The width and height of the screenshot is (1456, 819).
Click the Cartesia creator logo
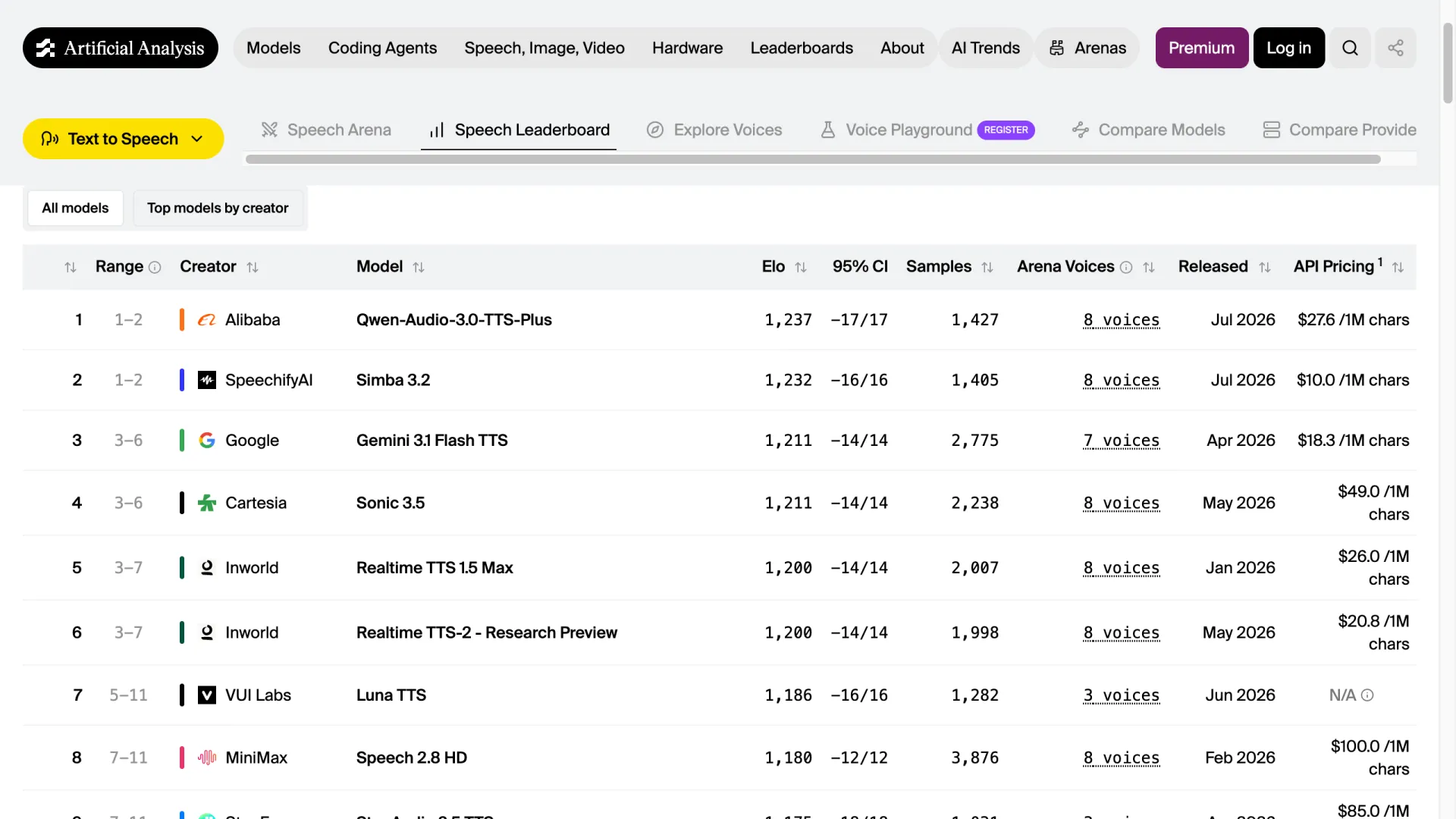point(207,503)
